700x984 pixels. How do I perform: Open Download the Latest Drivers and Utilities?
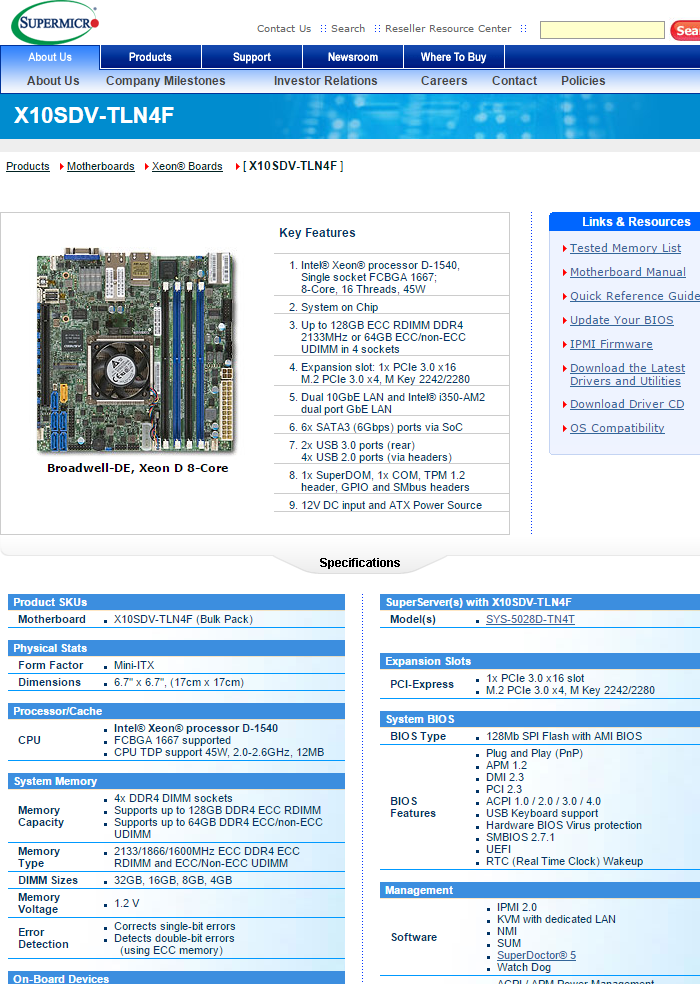(x=627, y=375)
